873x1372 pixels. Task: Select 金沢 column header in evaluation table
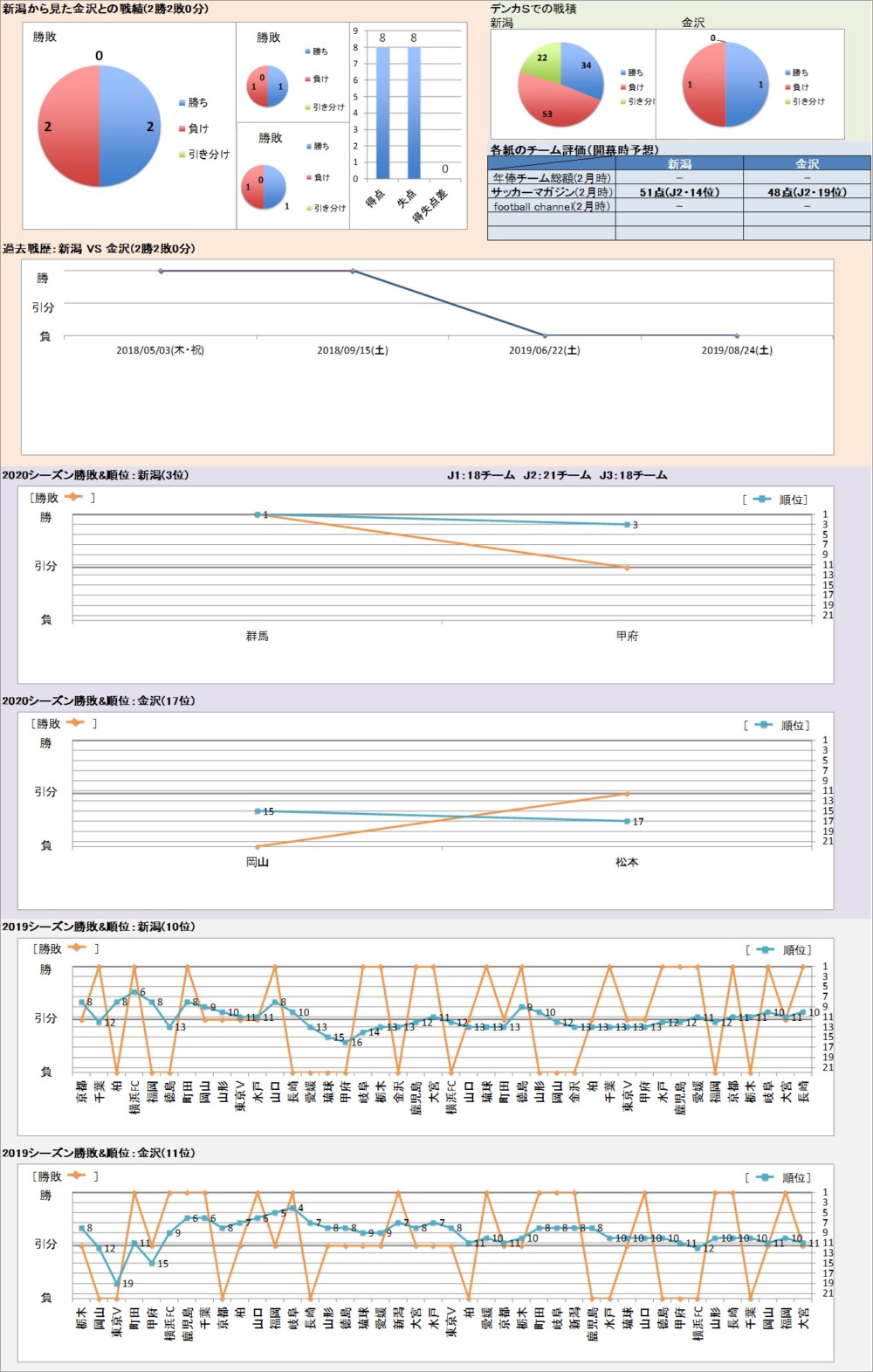pyautogui.click(x=807, y=163)
